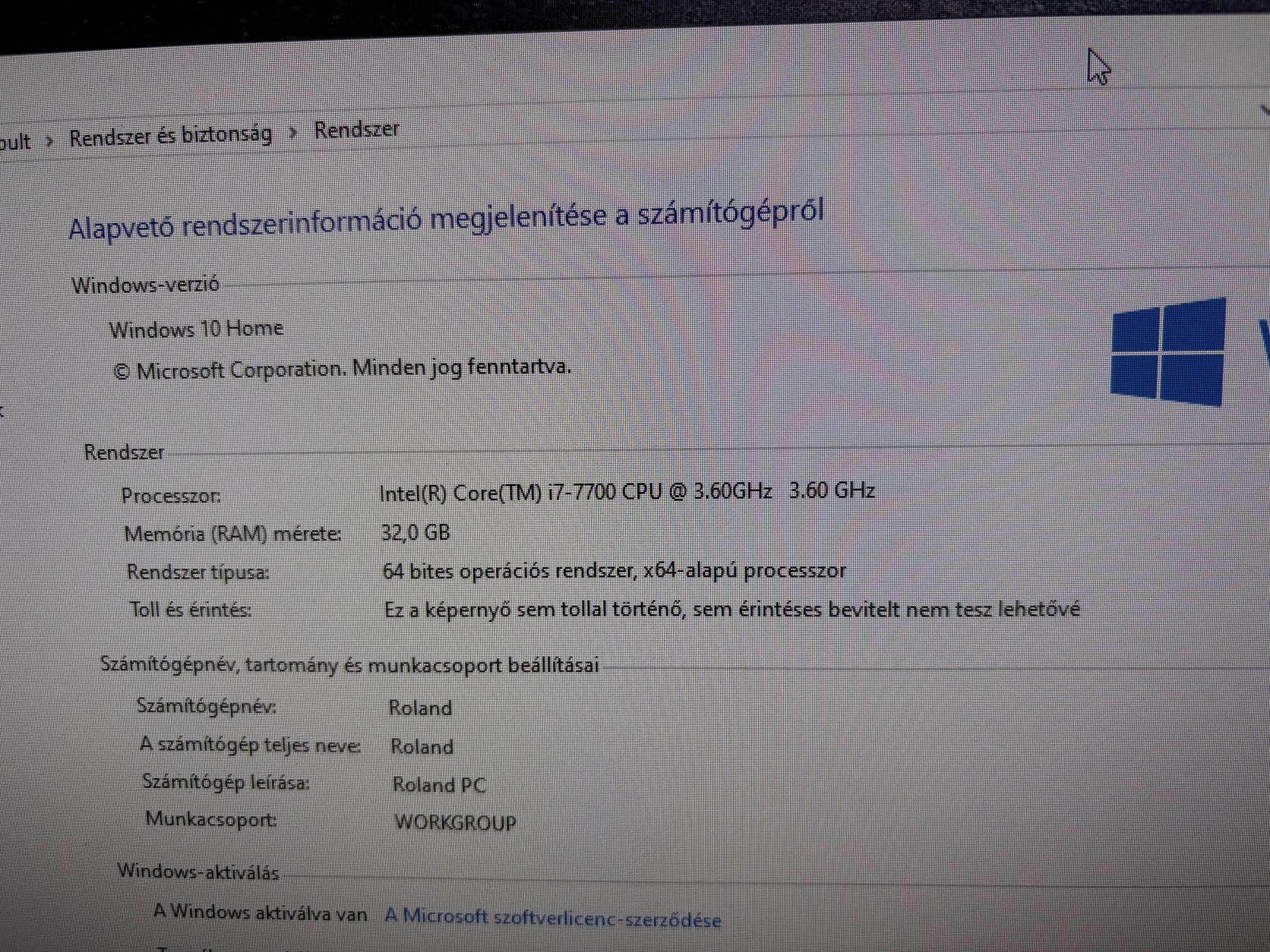Select 'Roland' beside 'A számítógép teljes neve:'
Viewport: 1270px width, 952px height.
(422, 747)
